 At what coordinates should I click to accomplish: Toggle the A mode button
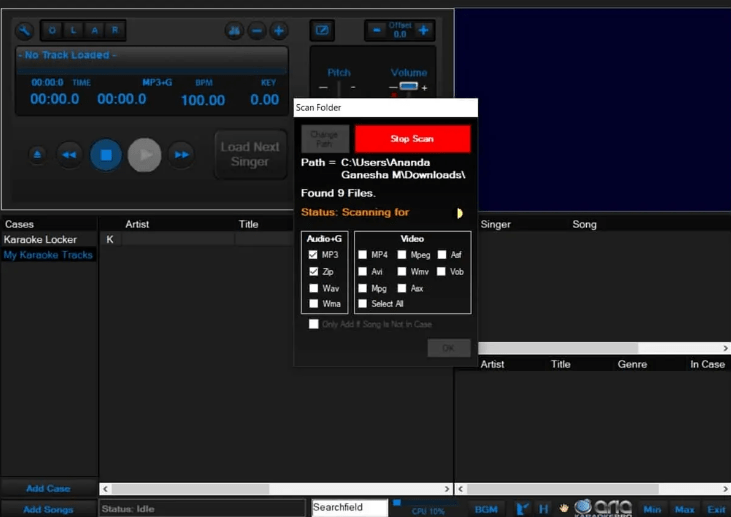point(94,31)
